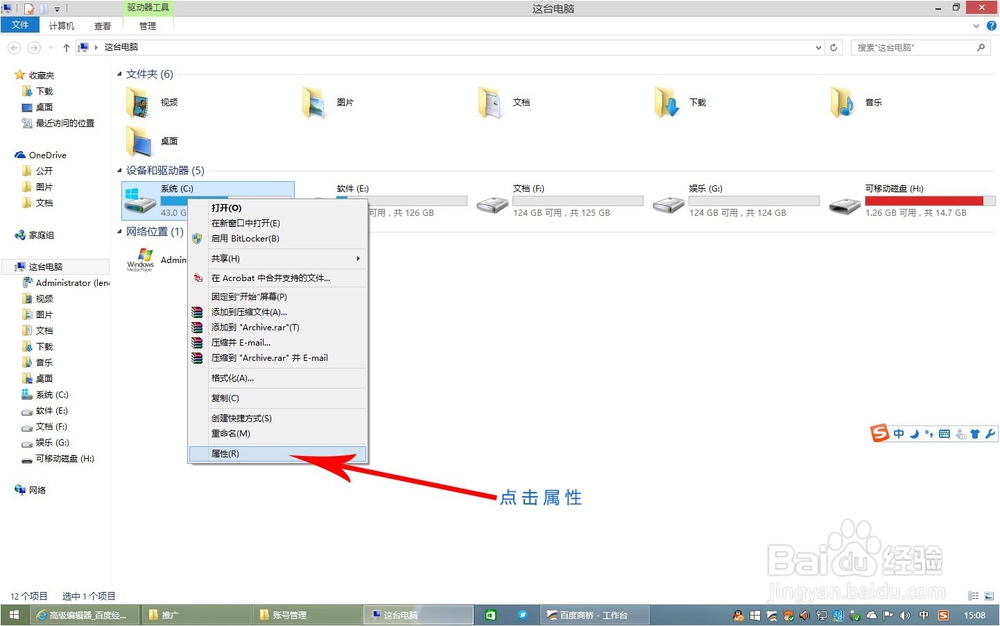The width and height of the screenshot is (1000, 626).
Task: Open the Windows Media Player network location
Action: coord(140,259)
